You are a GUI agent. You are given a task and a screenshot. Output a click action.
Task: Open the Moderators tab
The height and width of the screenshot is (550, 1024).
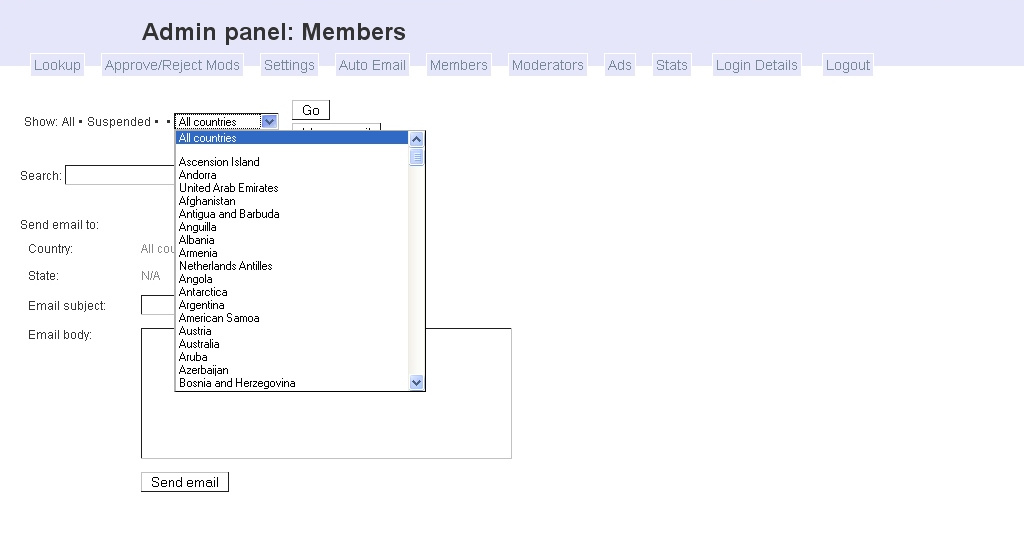547,65
